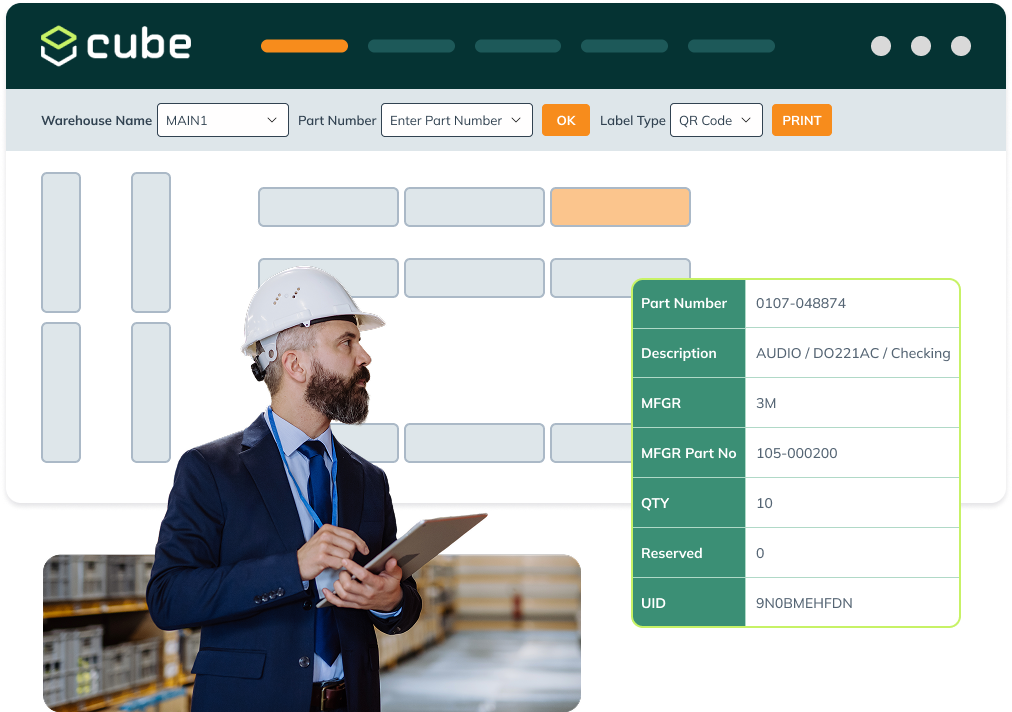
Task: Click the cube logo icon
Action: pos(59,46)
